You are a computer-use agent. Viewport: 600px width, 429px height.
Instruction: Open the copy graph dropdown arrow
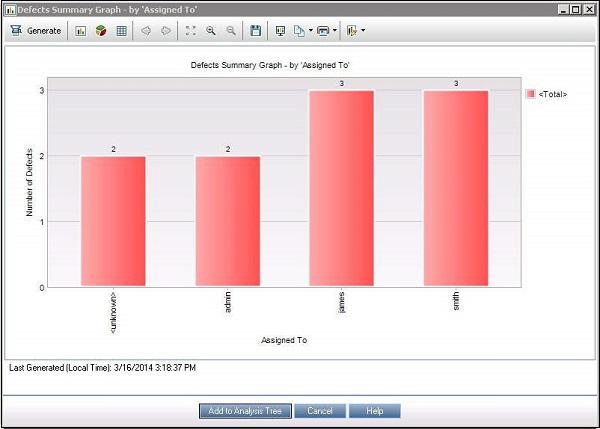click(312, 31)
